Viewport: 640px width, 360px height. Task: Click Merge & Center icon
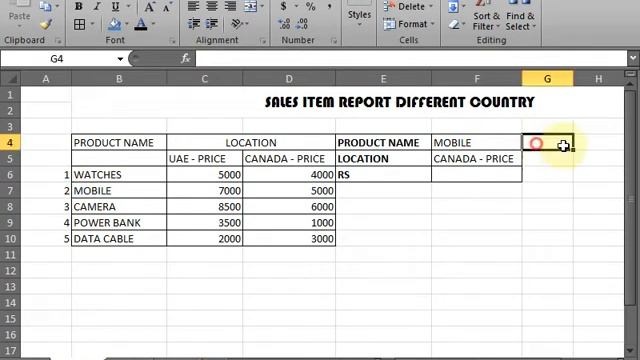(250, 6)
